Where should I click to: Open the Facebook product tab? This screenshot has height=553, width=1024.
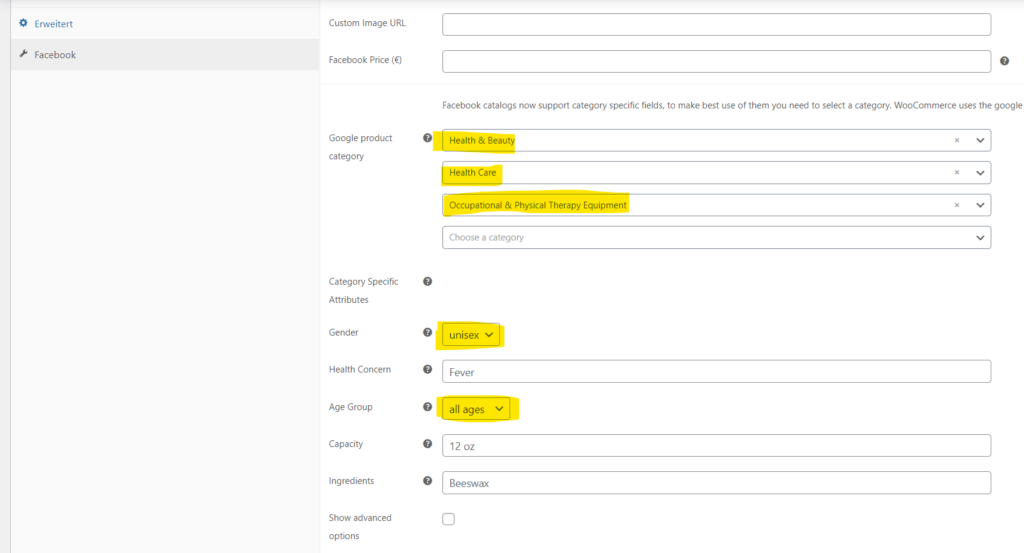[165, 55]
